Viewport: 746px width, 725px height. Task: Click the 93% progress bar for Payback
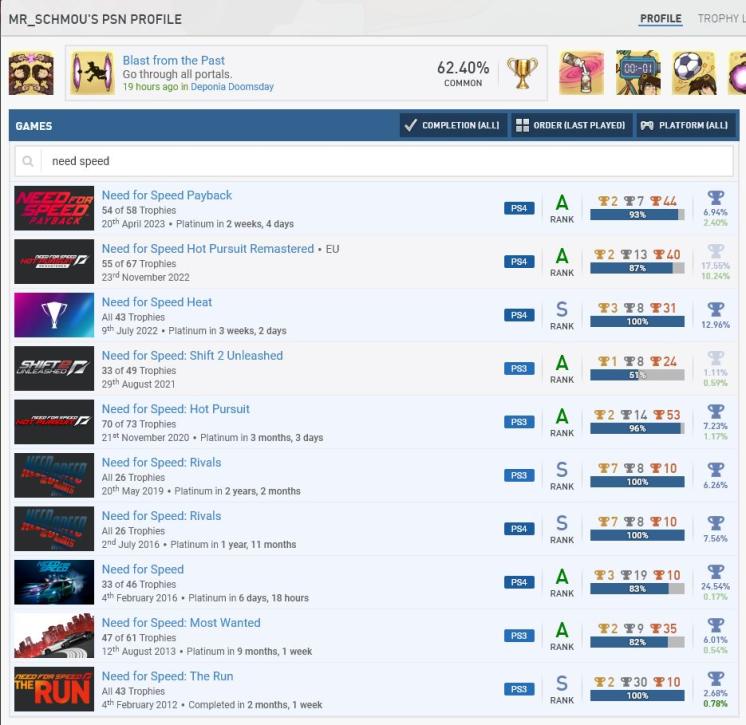[637, 215]
